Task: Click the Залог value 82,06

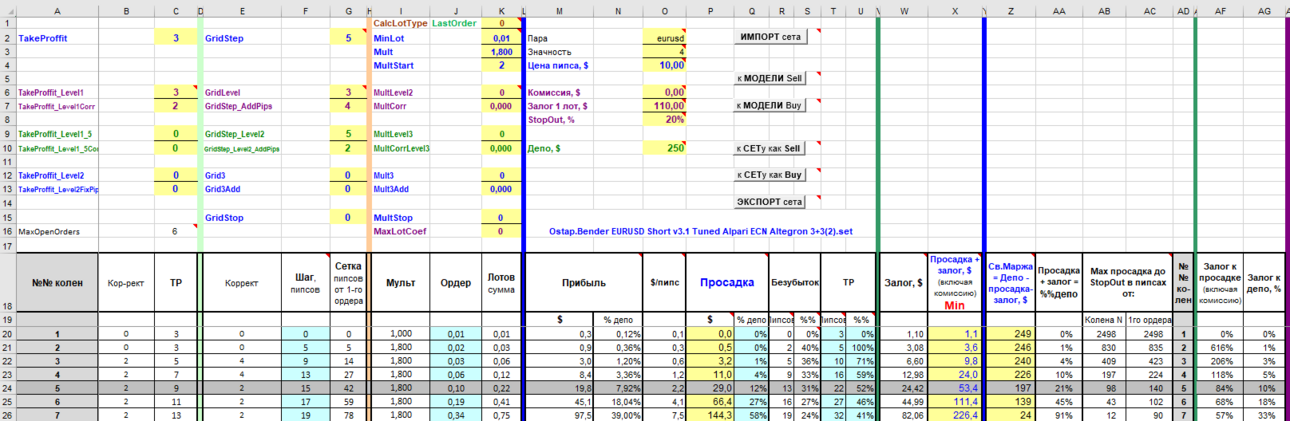Action: point(903,414)
